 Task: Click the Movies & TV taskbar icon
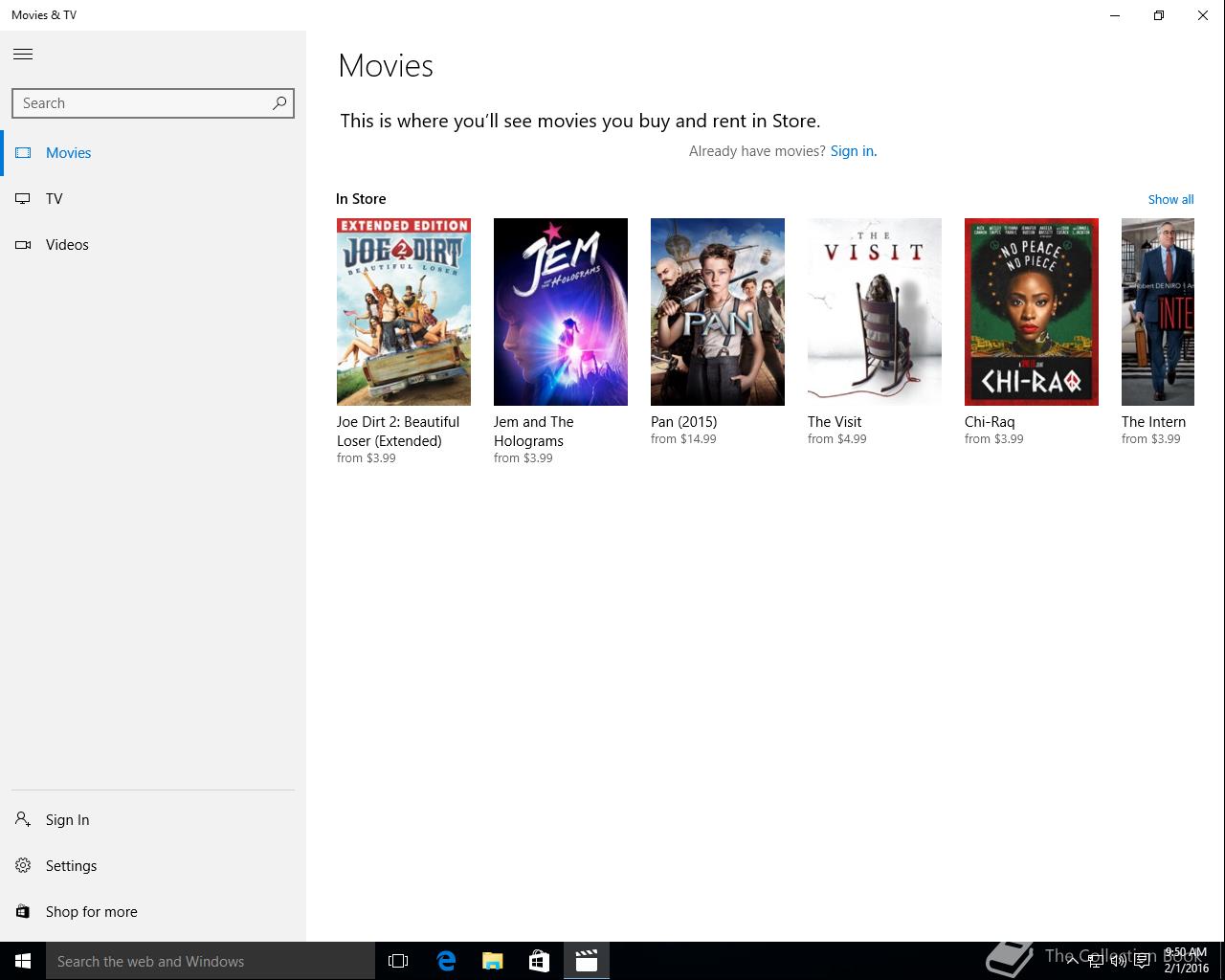click(x=587, y=961)
